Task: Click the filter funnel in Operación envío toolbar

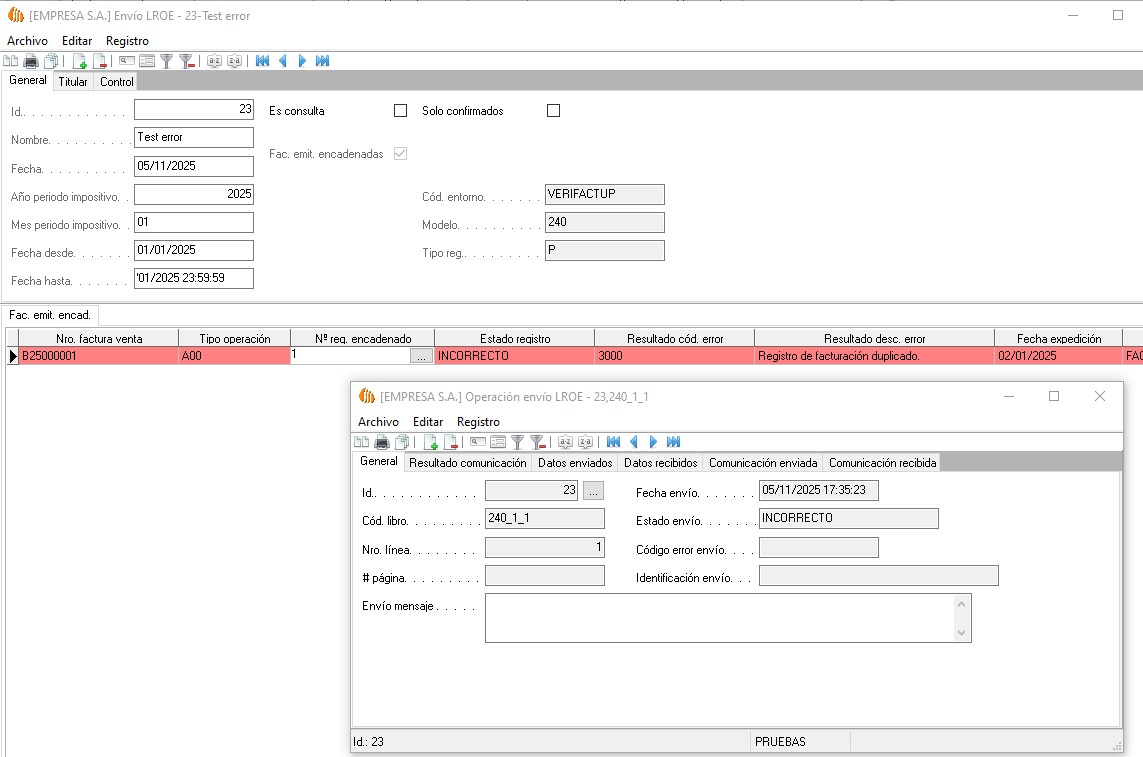Action: (517, 442)
